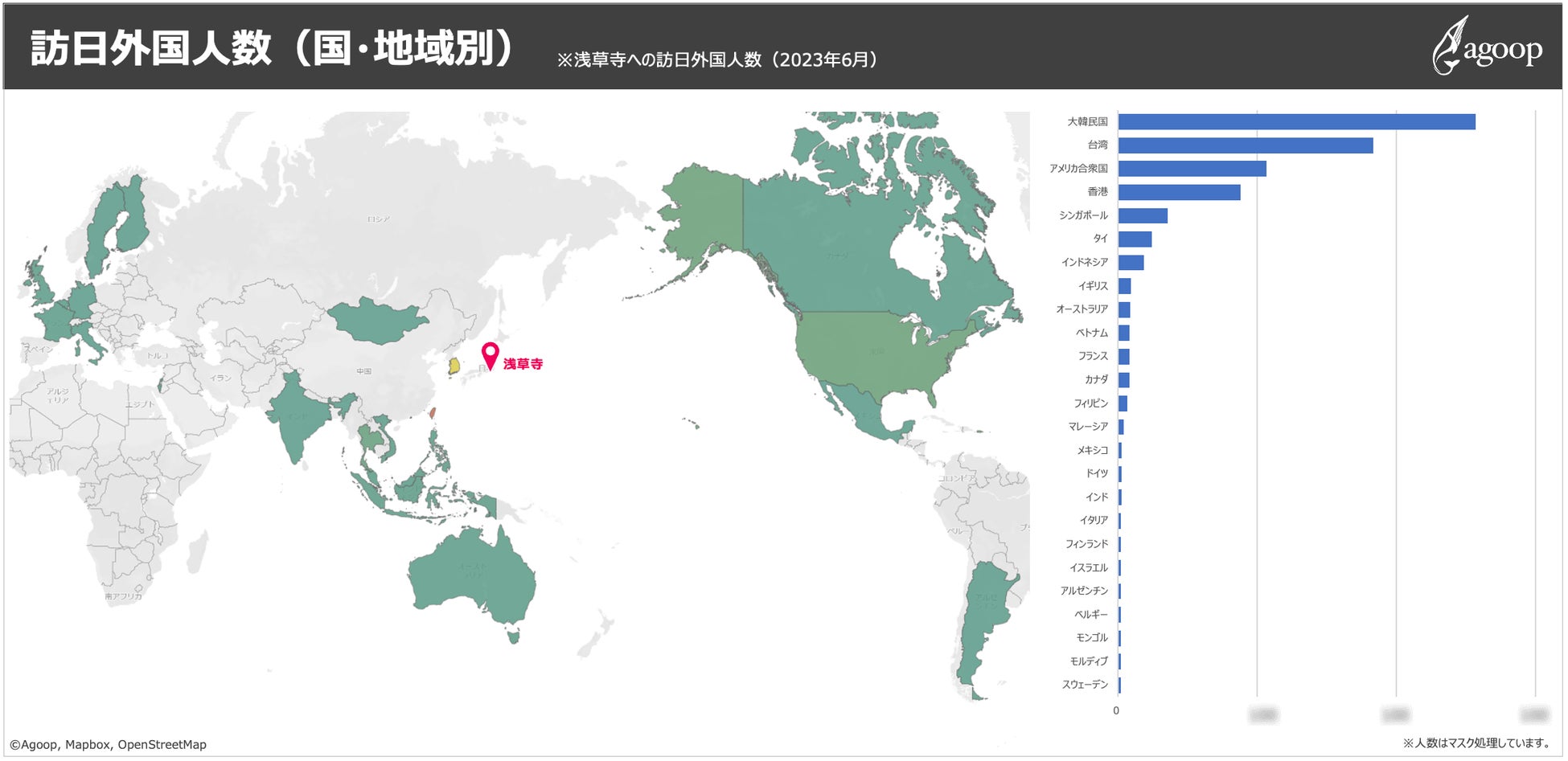Click the スウェーデン label

tap(1085, 685)
